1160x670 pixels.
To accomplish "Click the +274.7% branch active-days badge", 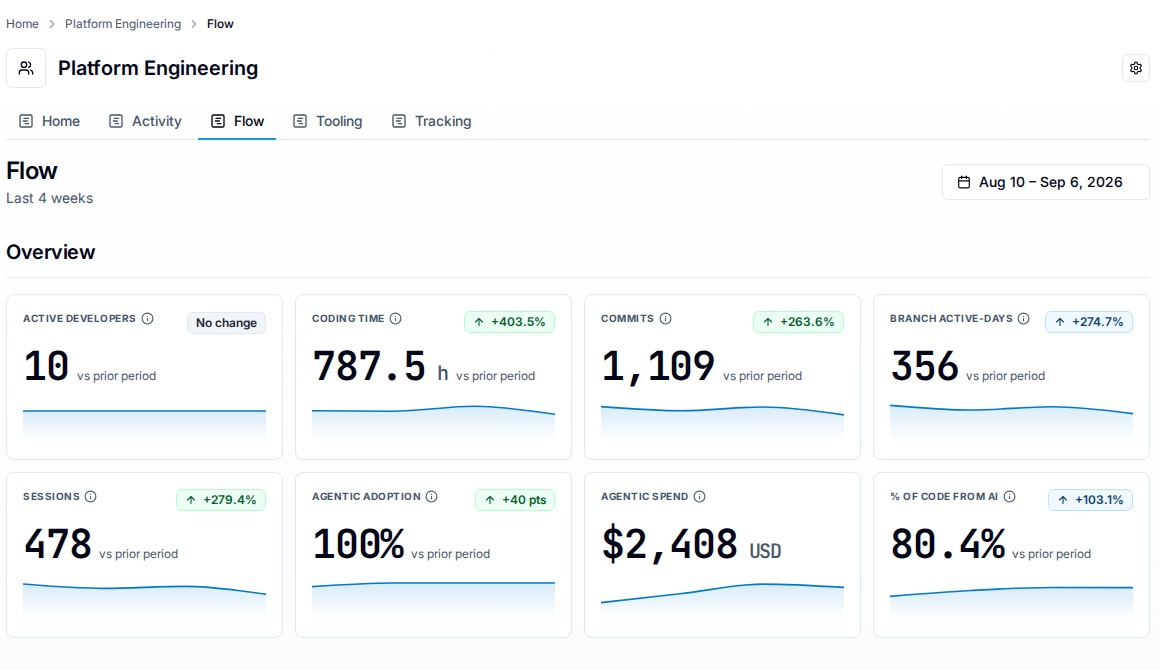I will click(x=1089, y=322).
